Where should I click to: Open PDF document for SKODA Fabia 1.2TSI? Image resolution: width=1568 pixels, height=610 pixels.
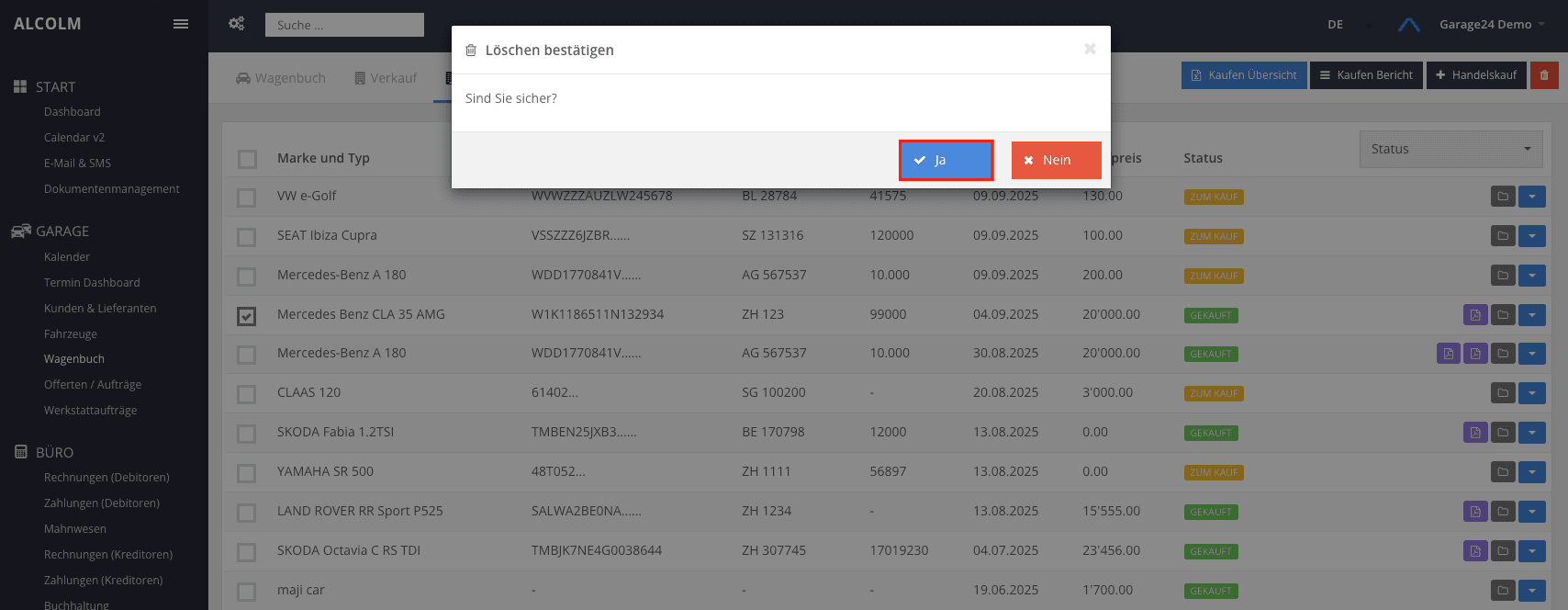tap(1475, 433)
